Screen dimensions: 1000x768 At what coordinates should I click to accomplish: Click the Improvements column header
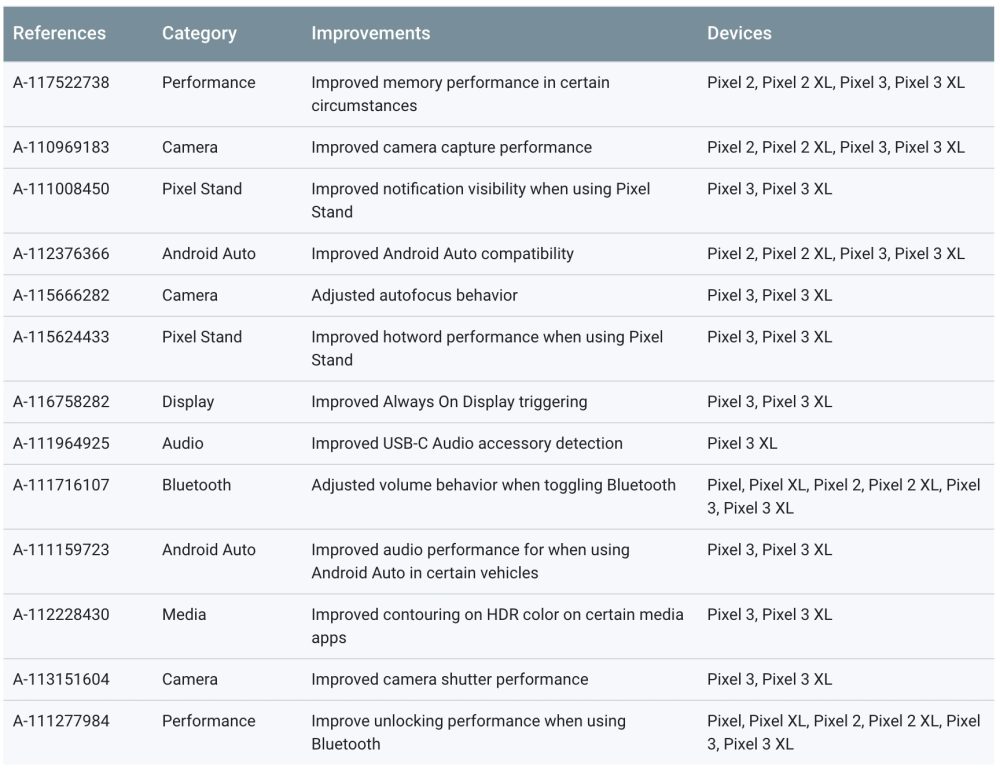click(370, 33)
